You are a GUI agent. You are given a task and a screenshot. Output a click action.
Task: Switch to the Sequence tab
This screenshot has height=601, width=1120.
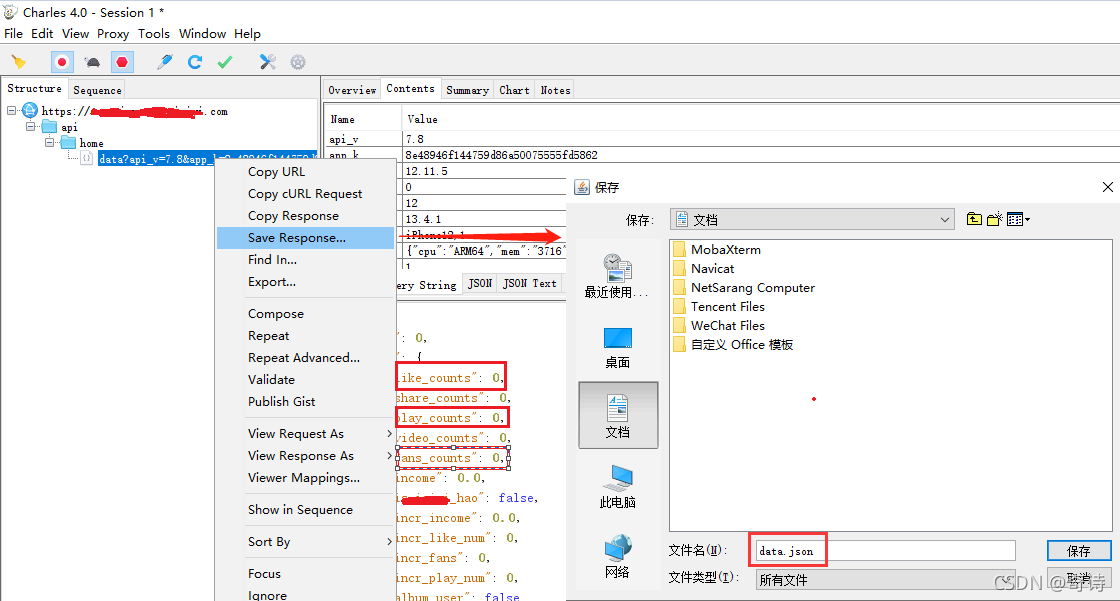[x=97, y=90]
